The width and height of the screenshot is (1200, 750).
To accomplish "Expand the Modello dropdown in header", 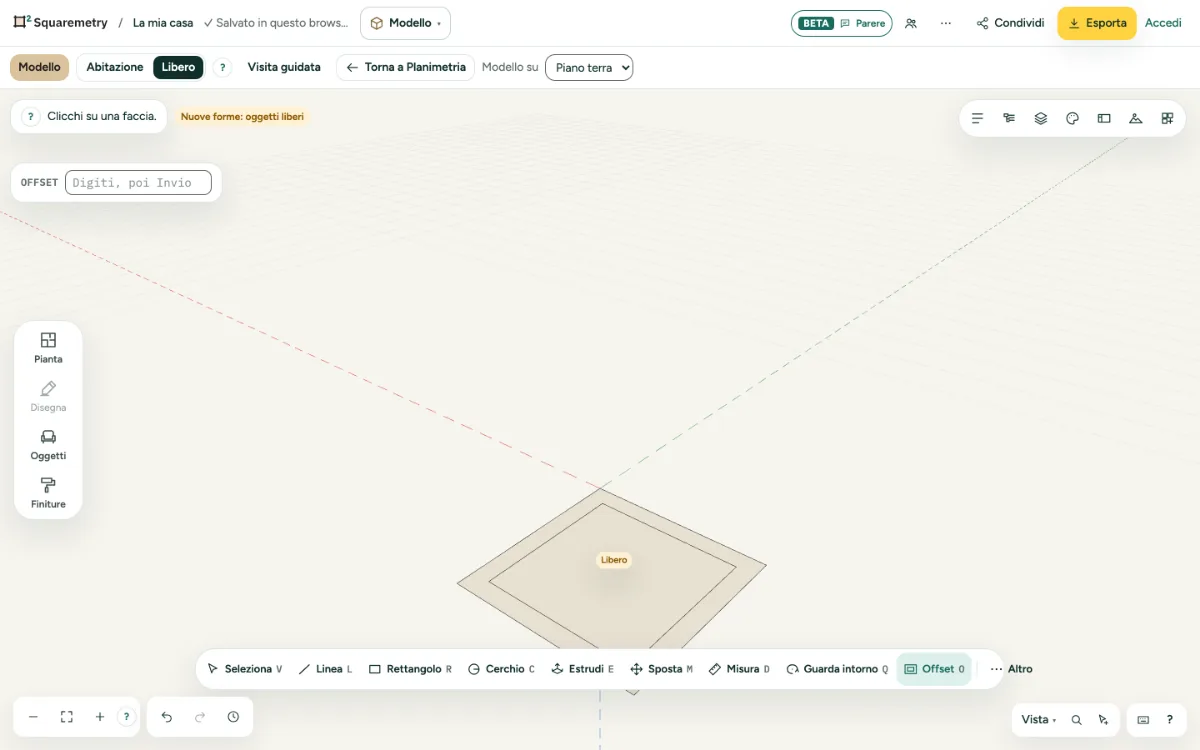I will [405, 23].
